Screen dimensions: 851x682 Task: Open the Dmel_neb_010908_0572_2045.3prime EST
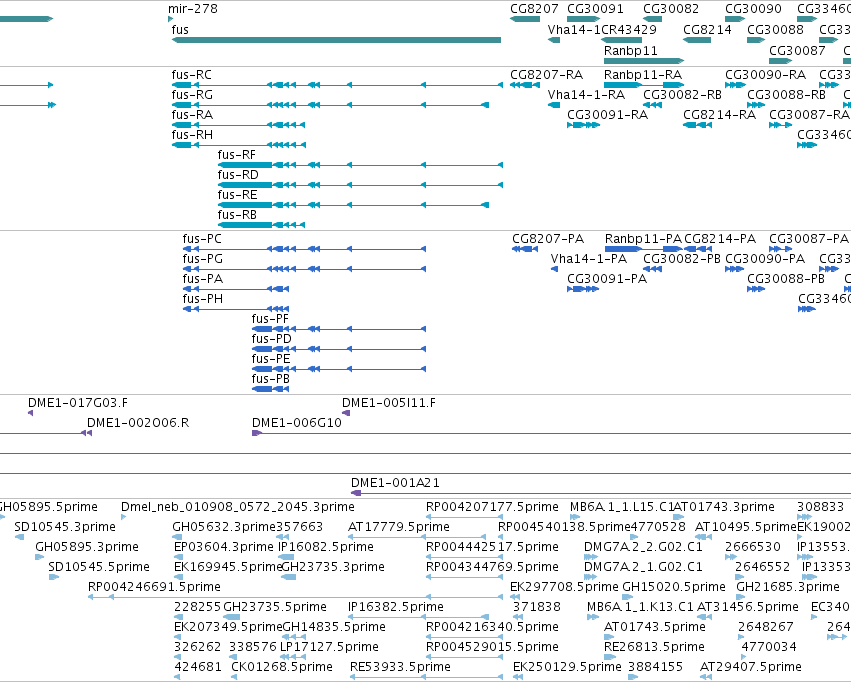(124, 517)
